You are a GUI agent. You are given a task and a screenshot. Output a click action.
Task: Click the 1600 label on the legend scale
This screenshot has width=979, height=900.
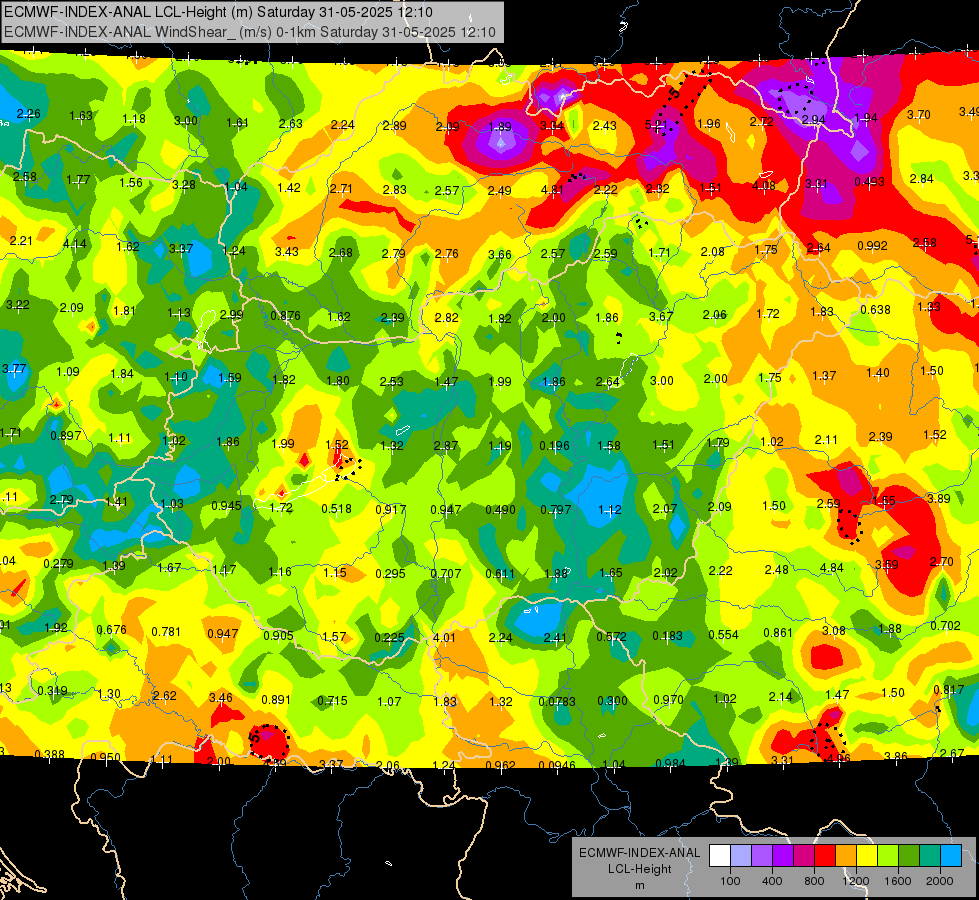point(898,881)
